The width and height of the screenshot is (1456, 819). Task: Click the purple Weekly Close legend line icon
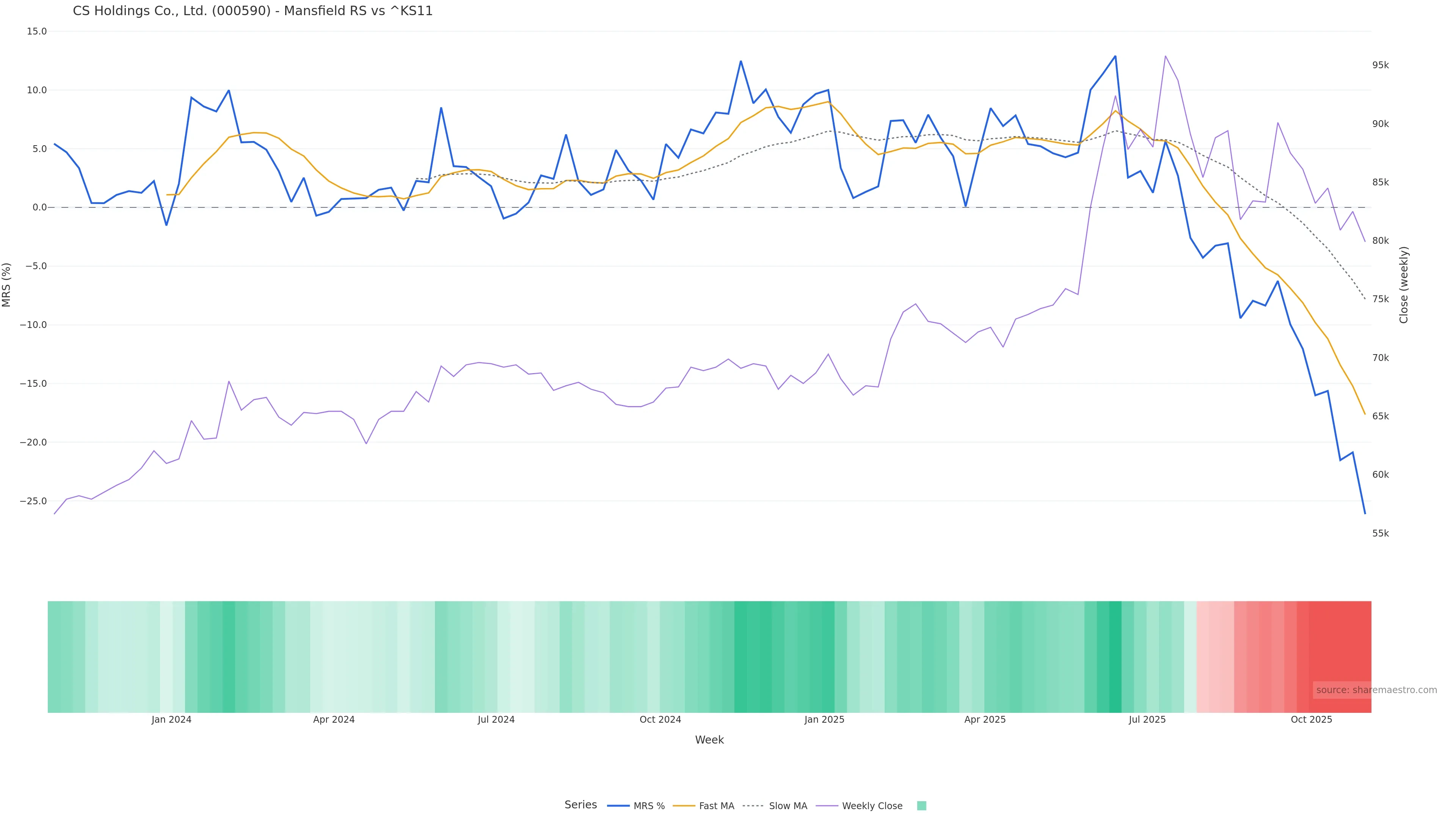827,806
